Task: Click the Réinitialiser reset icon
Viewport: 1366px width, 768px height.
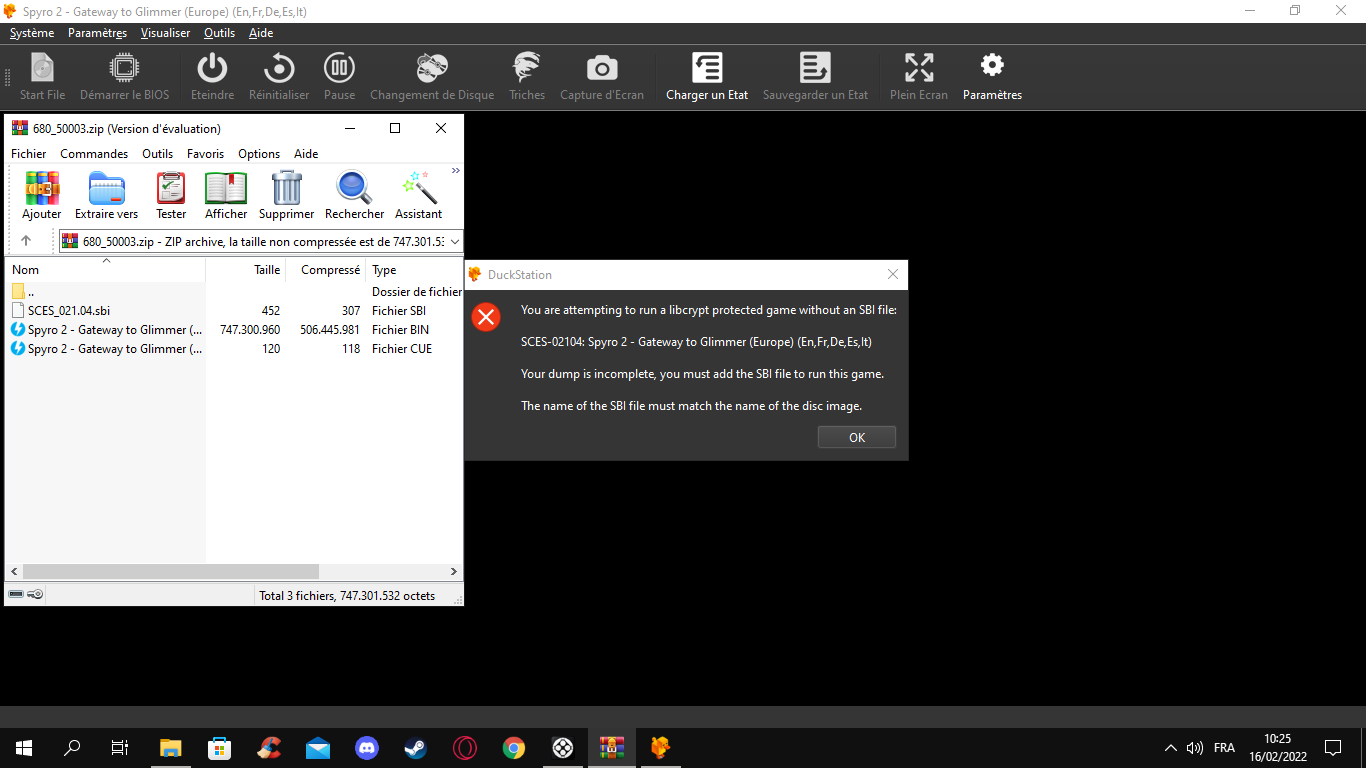Action: click(x=279, y=68)
